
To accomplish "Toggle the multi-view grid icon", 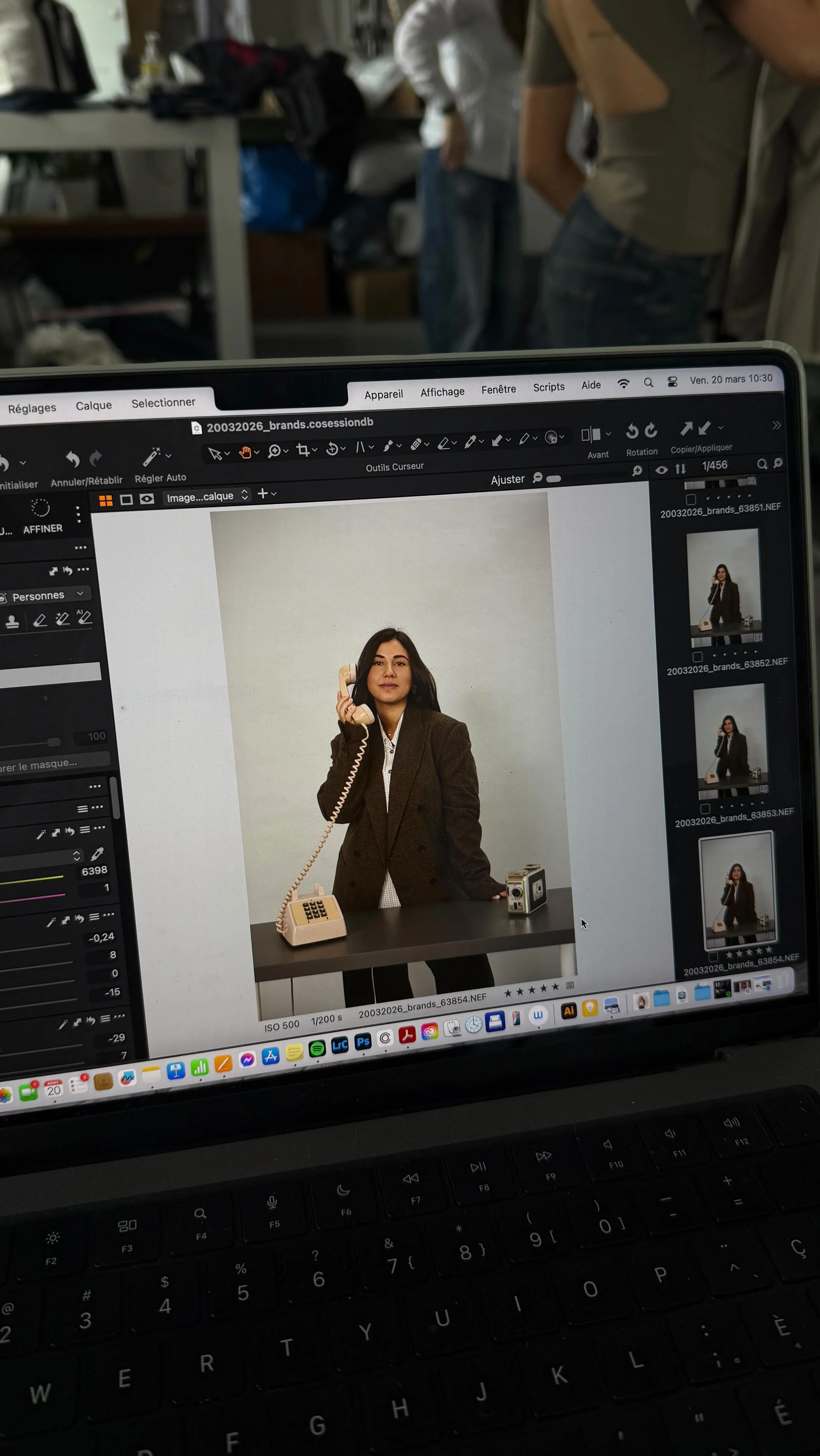I will (106, 500).
